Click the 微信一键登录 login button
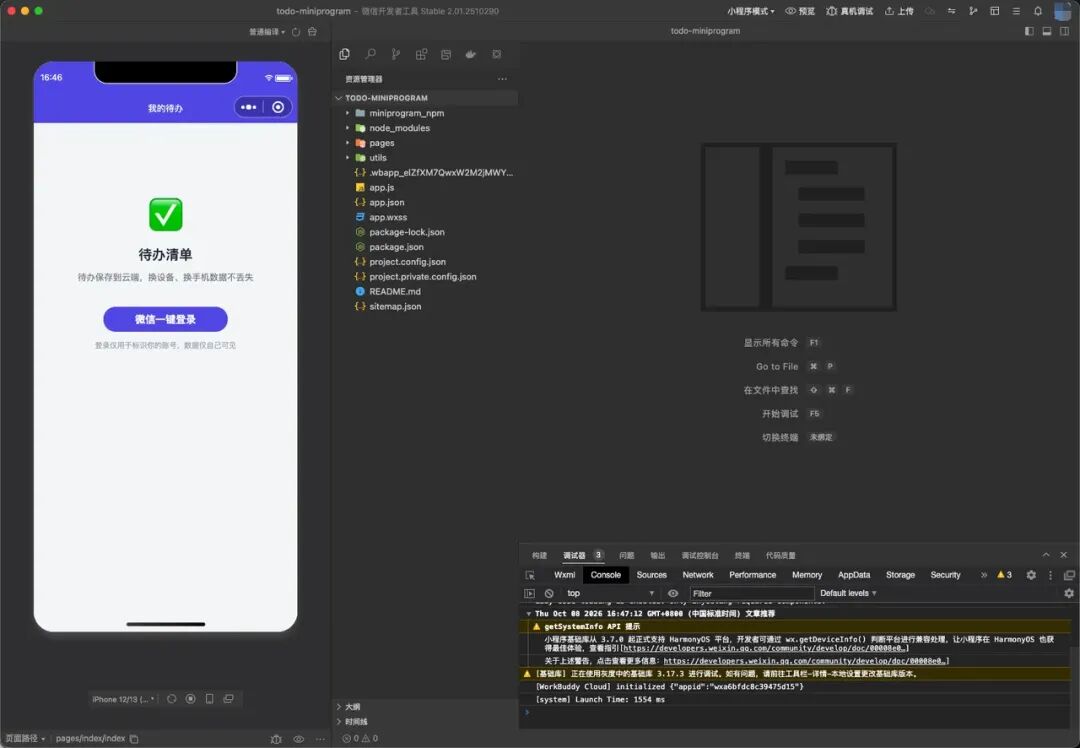The width and height of the screenshot is (1080, 748). (x=165, y=320)
